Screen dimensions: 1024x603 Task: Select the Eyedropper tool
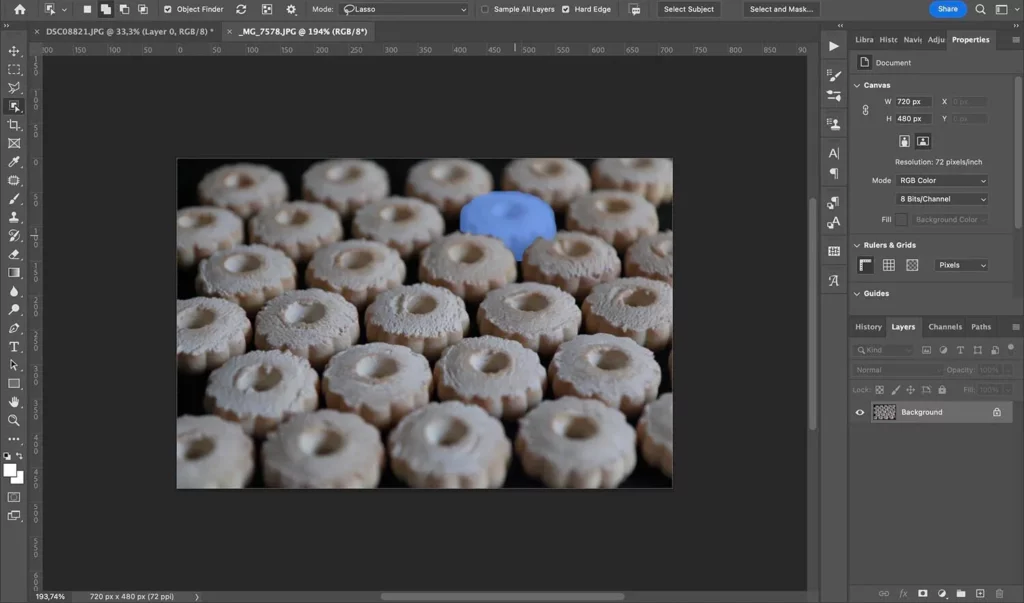(14, 162)
